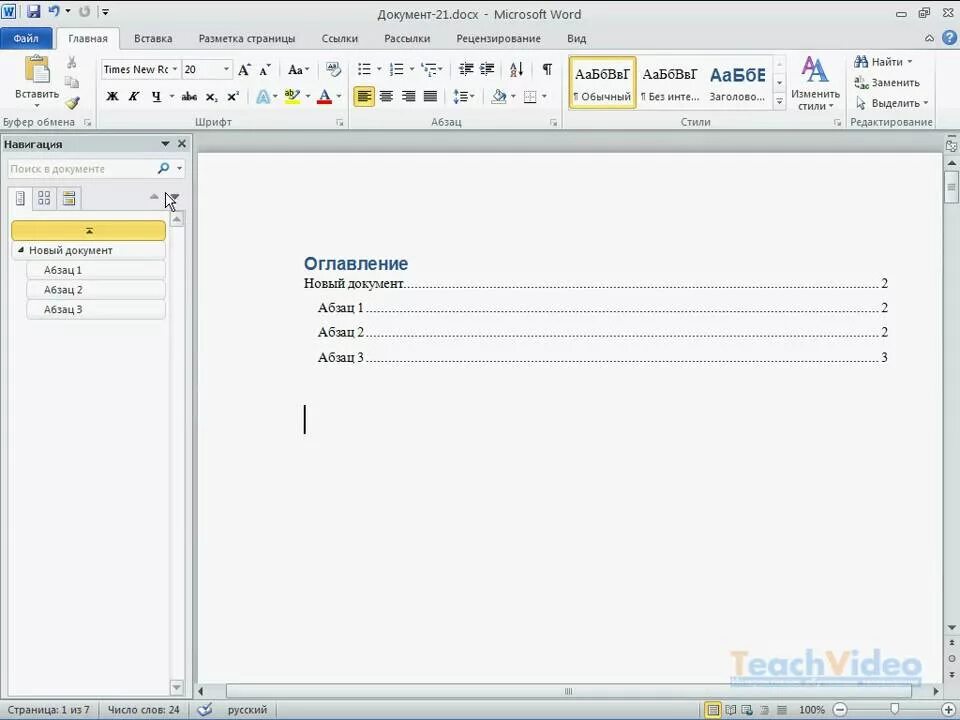Toggle align text right
The height and width of the screenshot is (720, 960).
408,97
